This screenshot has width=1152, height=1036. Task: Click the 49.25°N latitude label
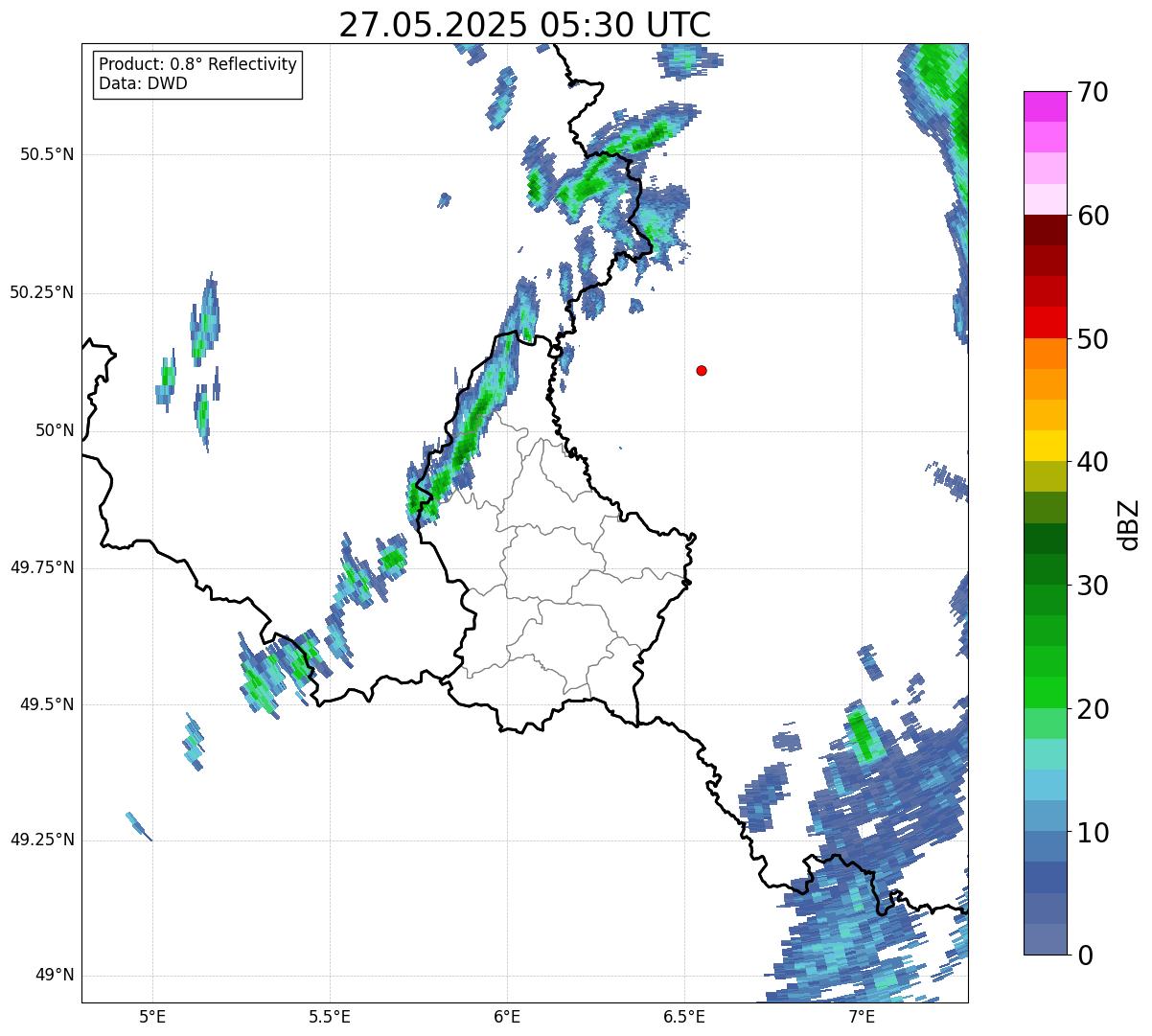[x=42, y=840]
